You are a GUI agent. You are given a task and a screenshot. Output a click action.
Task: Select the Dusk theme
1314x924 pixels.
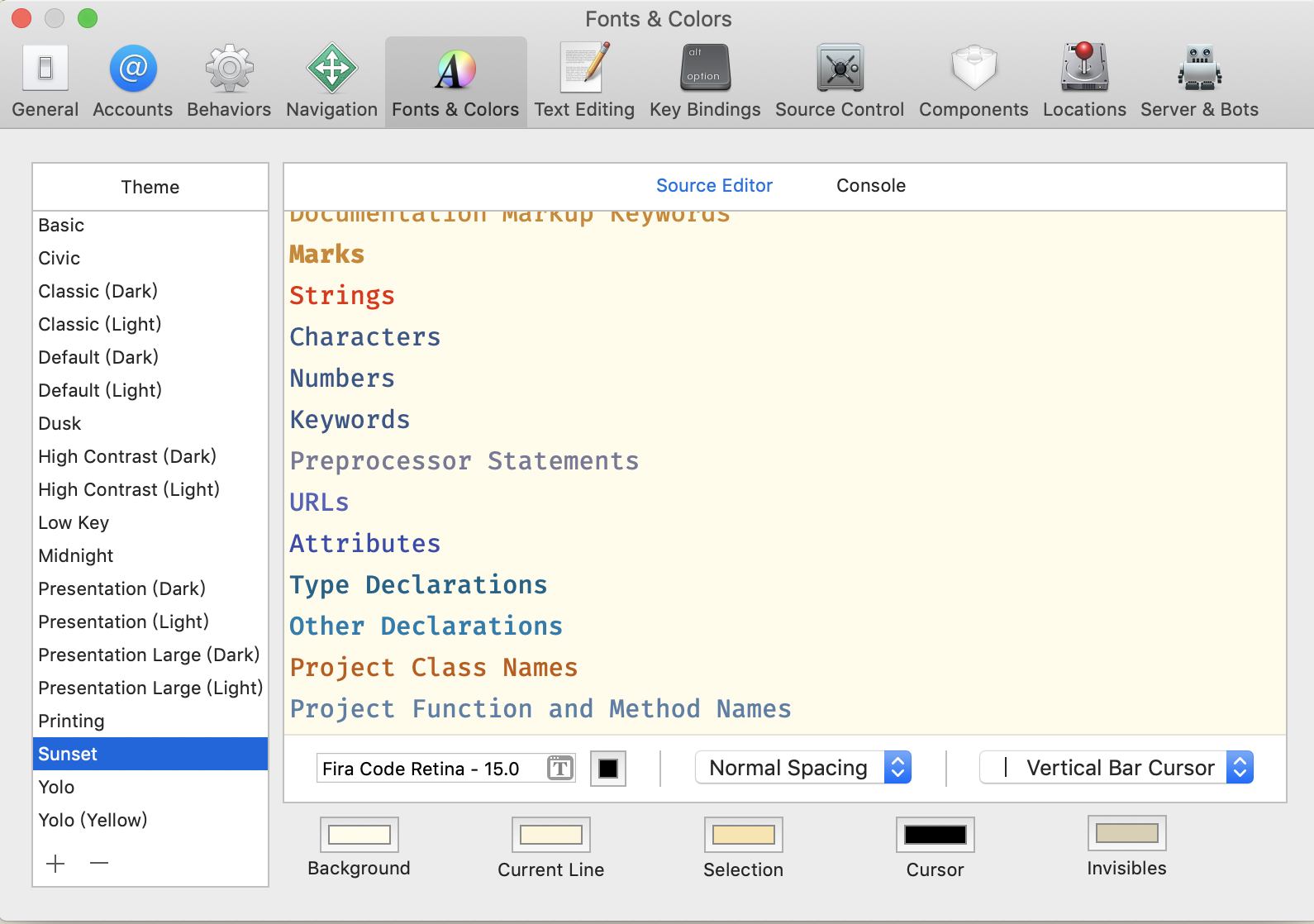point(150,424)
